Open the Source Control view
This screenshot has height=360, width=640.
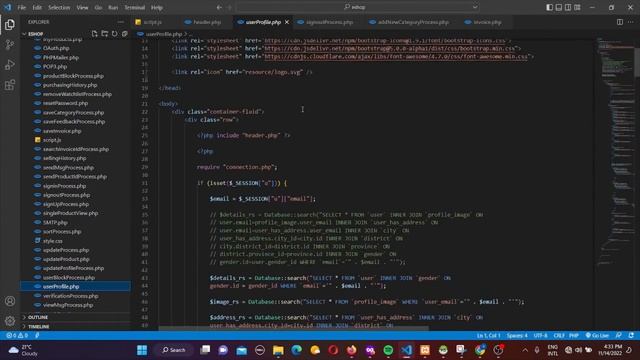pyautogui.click(x=10, y=45)
